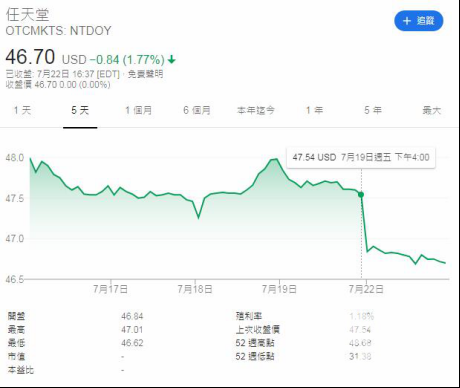460x388 pixels.
Task: Select the 5 天 range tab
Action: pyautogui.click(x=80, y=110)
